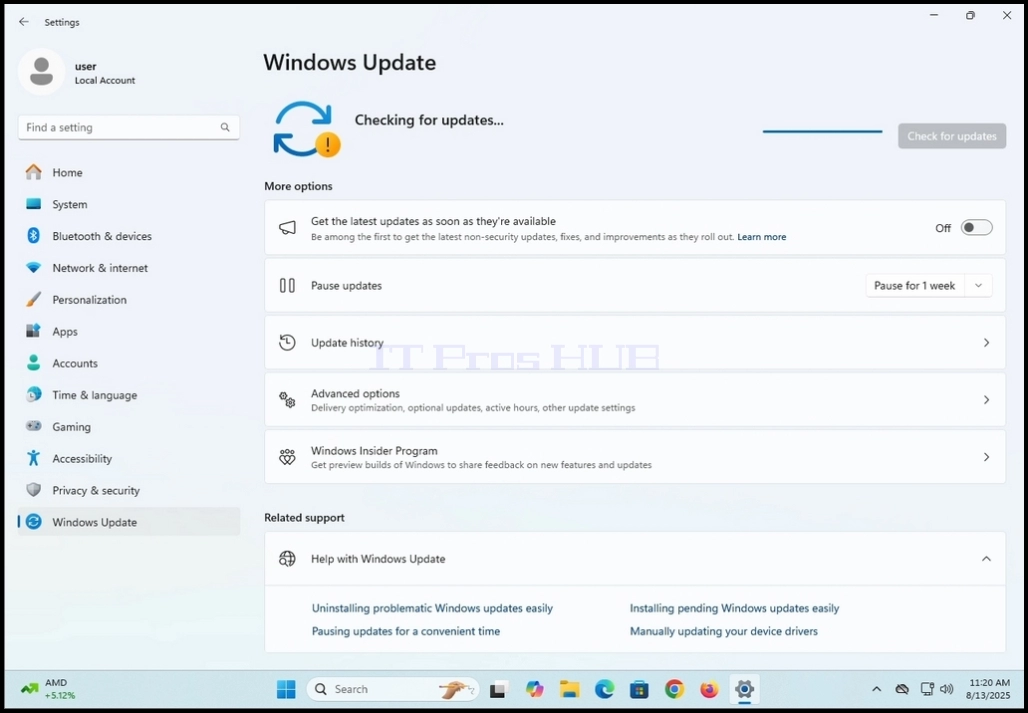Click the checking for updates progress bar
Viewport: 1028px width, 713px height.
tap(822, 132)
